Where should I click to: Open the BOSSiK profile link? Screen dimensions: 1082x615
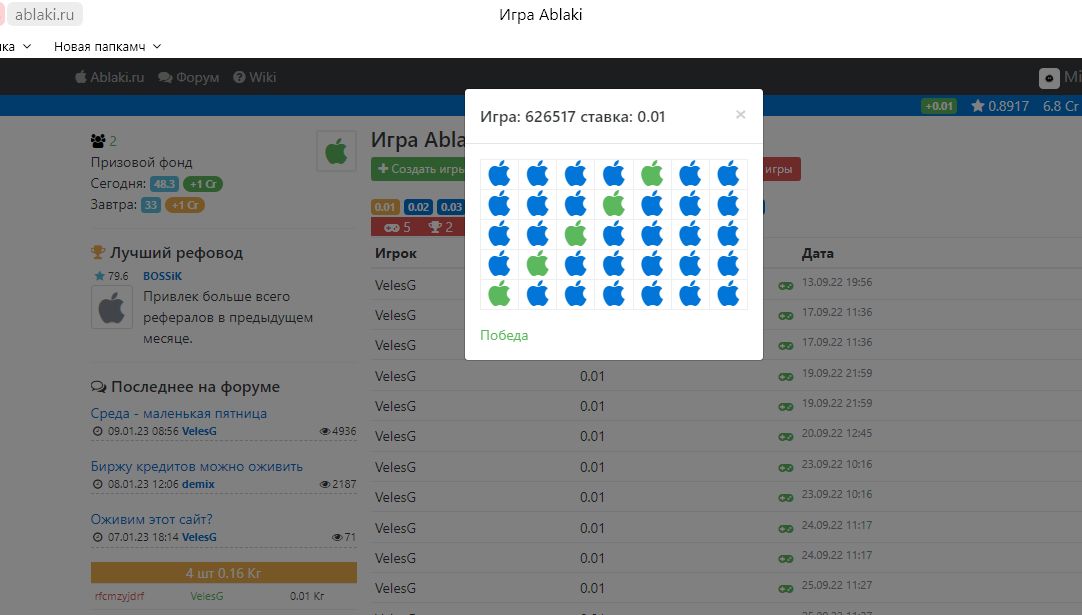coord(162,276)
